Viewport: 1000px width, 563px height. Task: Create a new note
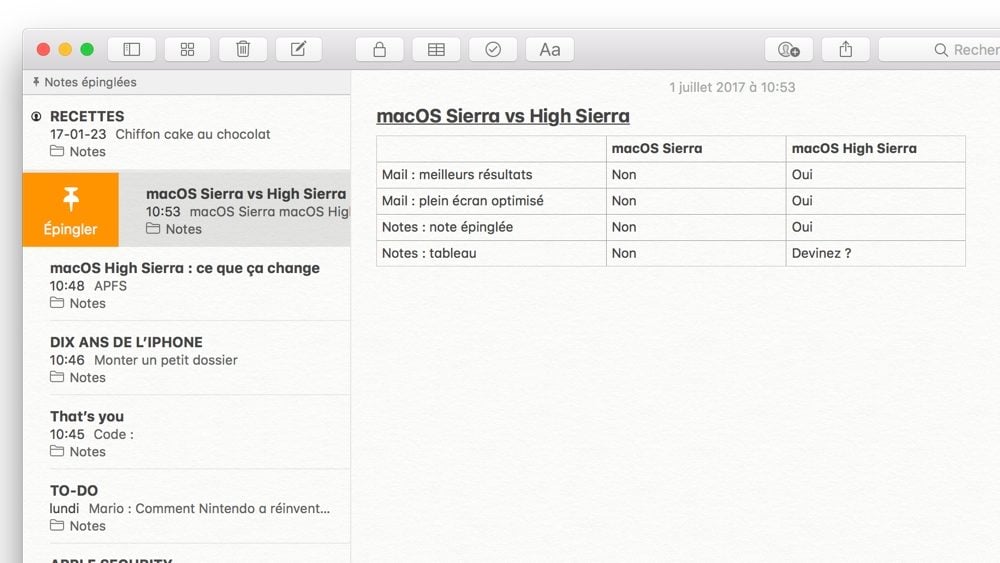pos(298,49)
